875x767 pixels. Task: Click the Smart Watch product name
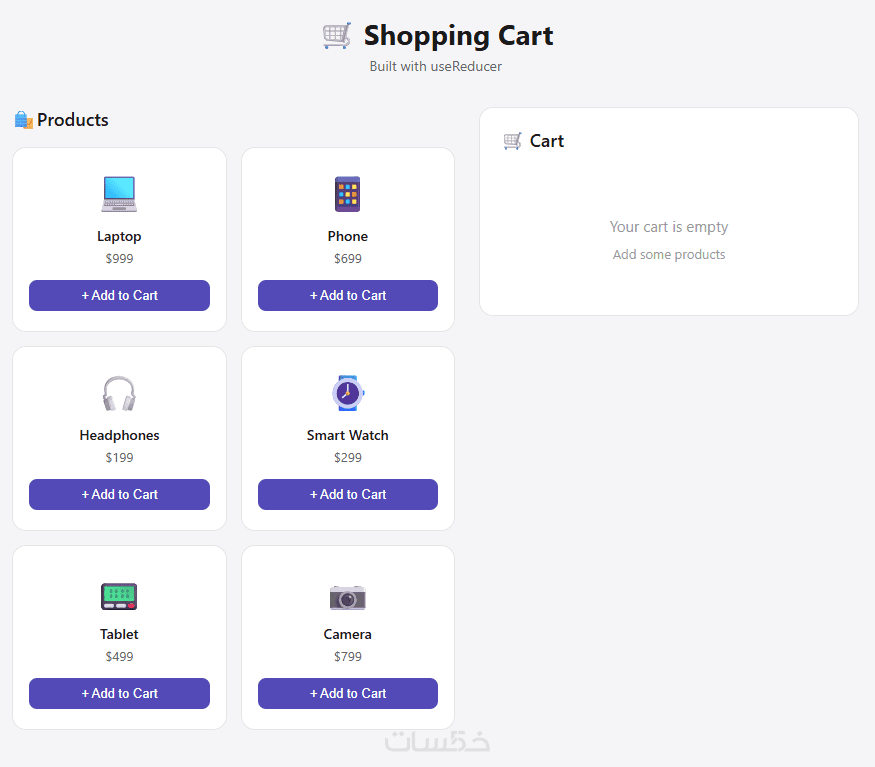[x=347, y=435]
